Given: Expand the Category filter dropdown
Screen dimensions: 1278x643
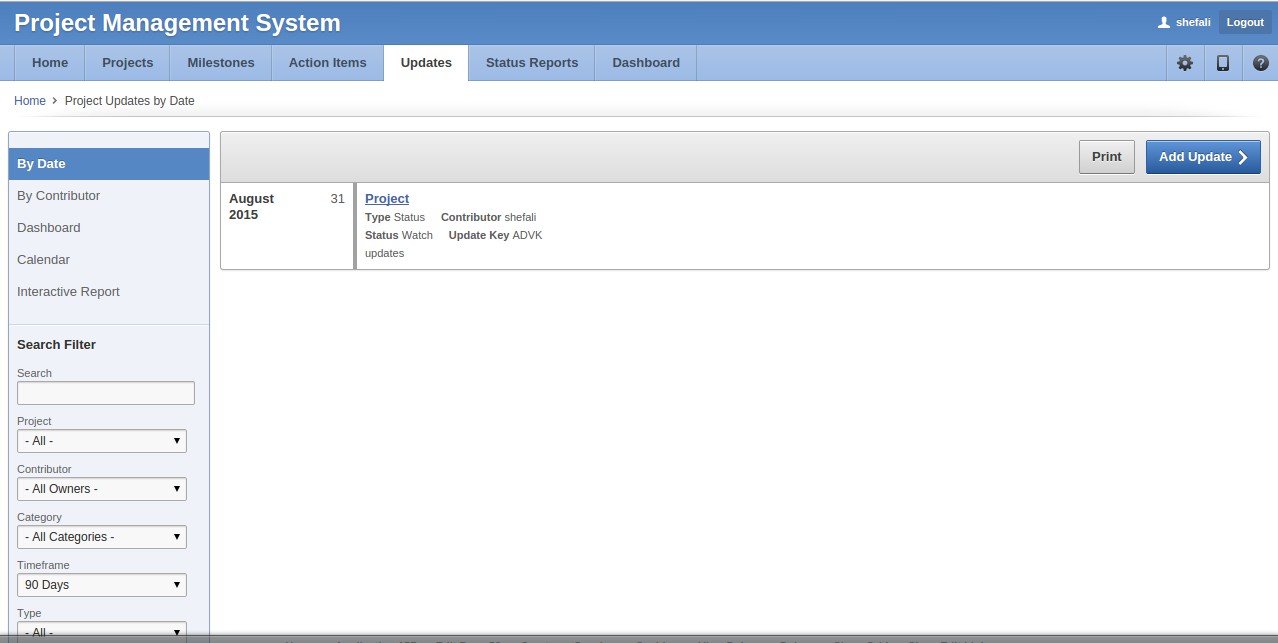Looking at the screenshot, I should tap(102, 537).
